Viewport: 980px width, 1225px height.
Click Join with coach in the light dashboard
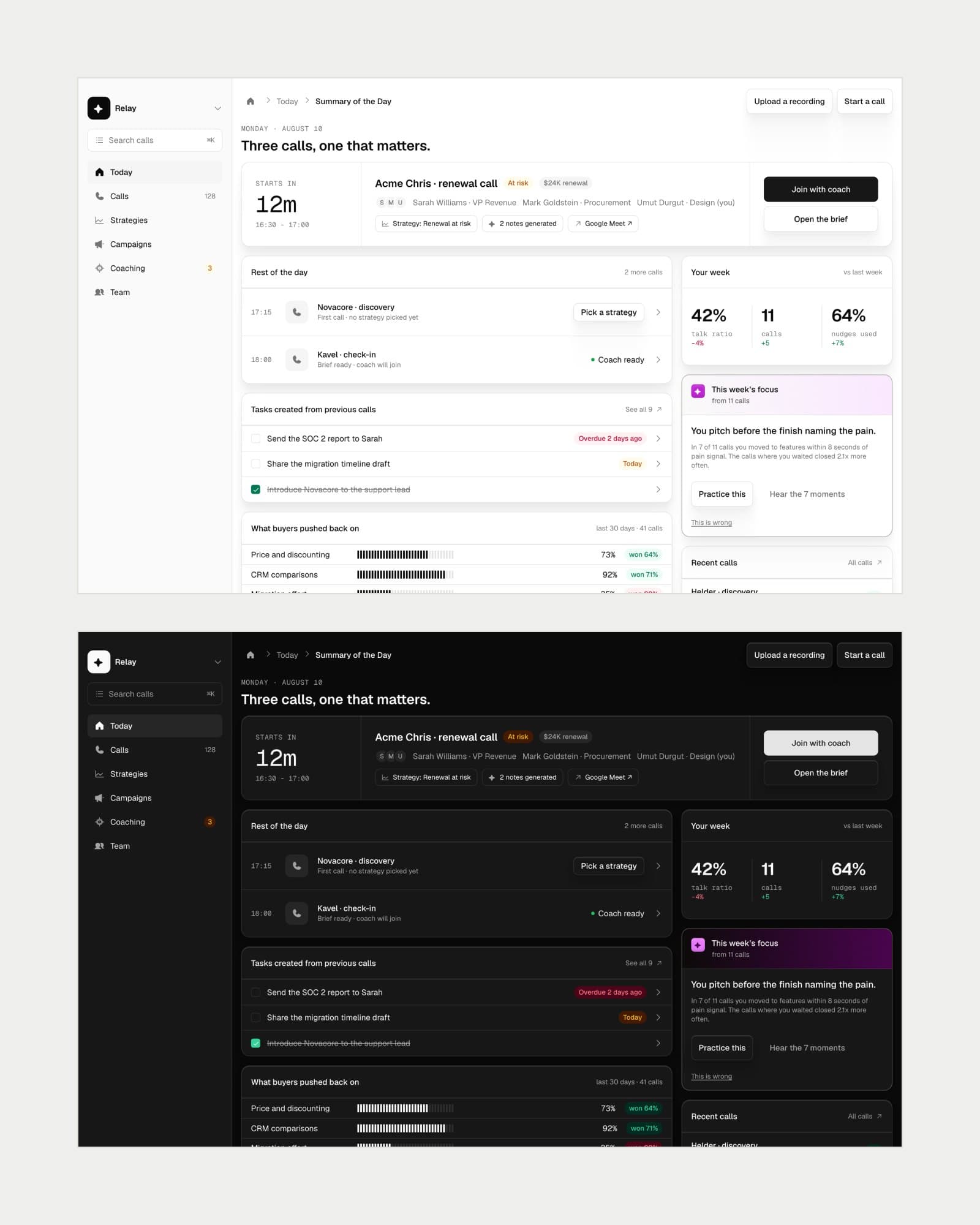pyautogui.click(x=821, y=189)
